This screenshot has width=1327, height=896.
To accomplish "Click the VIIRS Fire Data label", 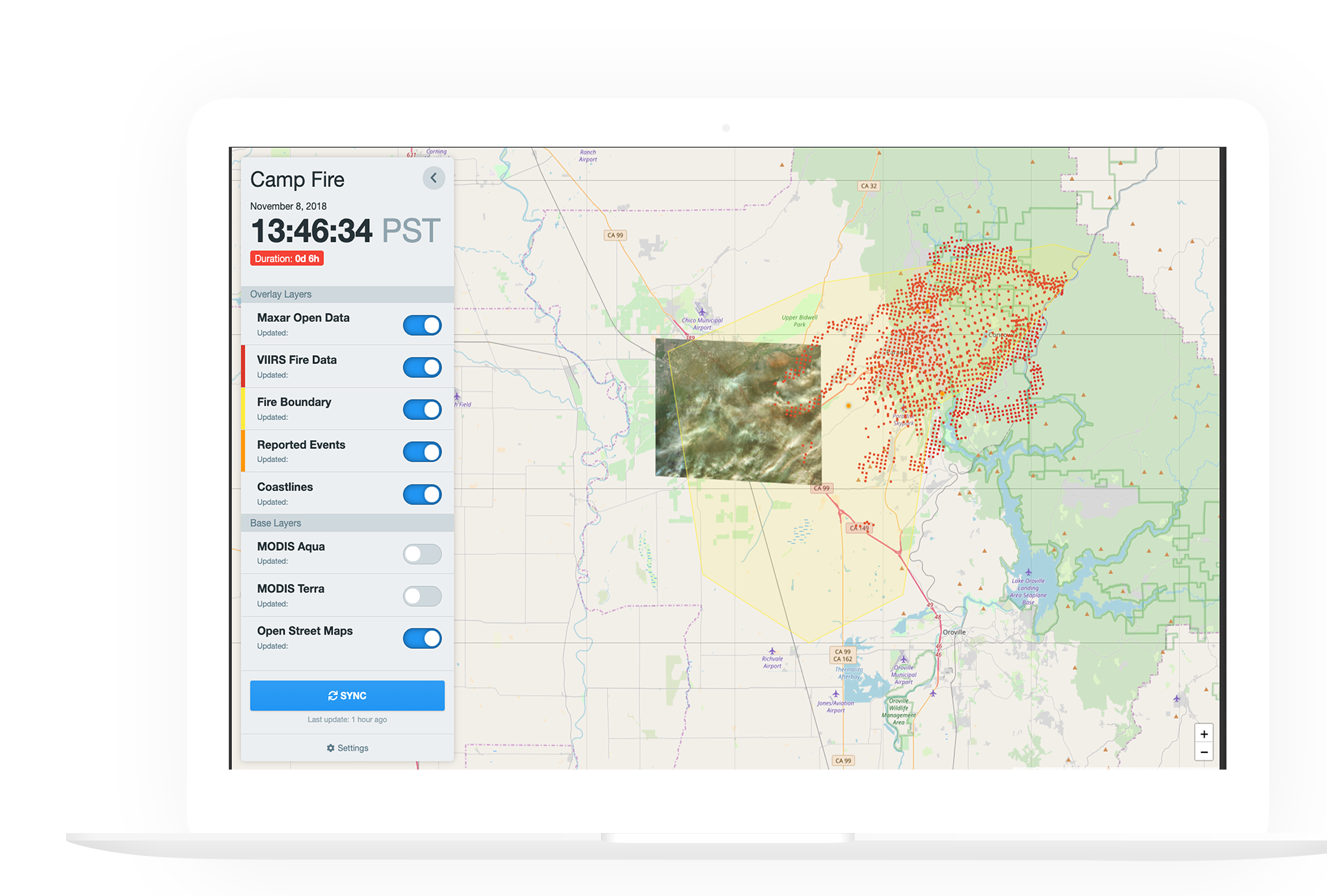I will (297, 360).
